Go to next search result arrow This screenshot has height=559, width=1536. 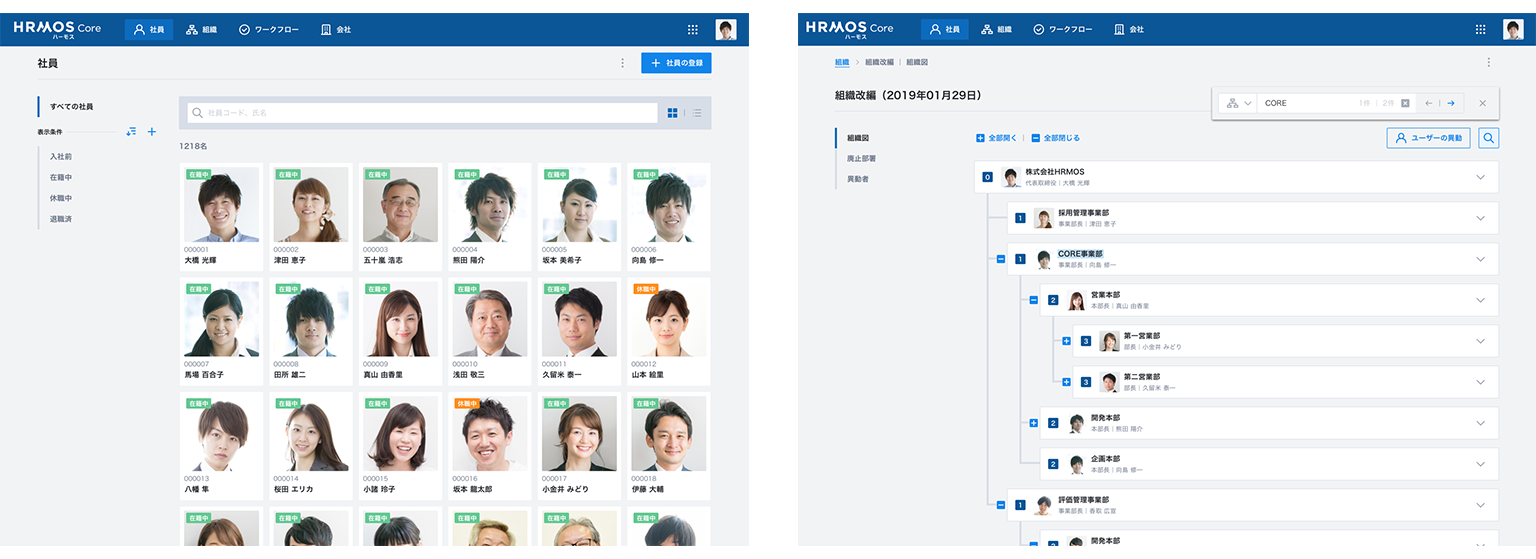tap(1450, 103)
